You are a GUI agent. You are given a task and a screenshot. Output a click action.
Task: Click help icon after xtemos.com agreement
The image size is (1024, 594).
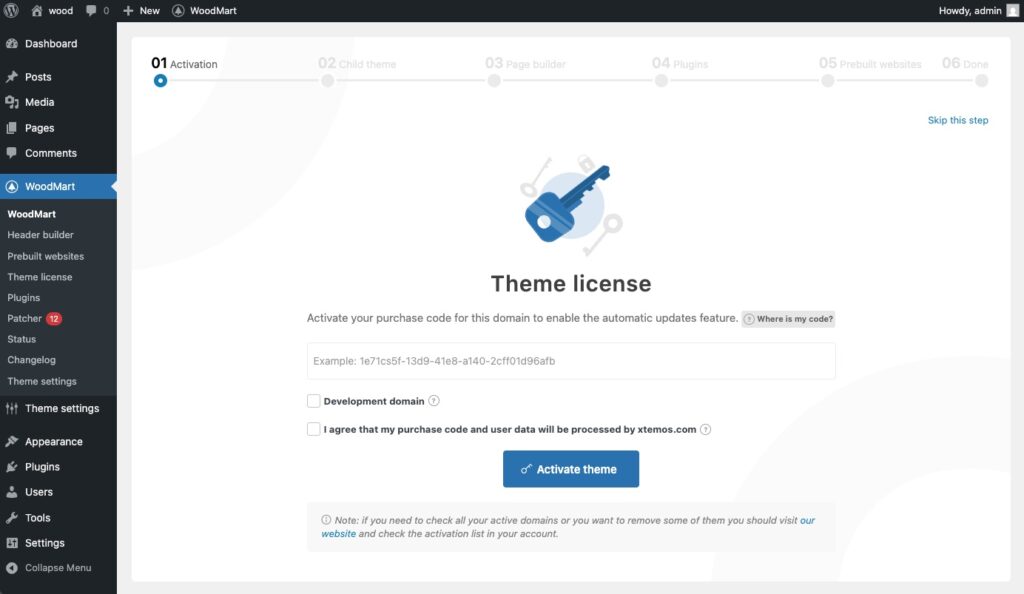705,430
